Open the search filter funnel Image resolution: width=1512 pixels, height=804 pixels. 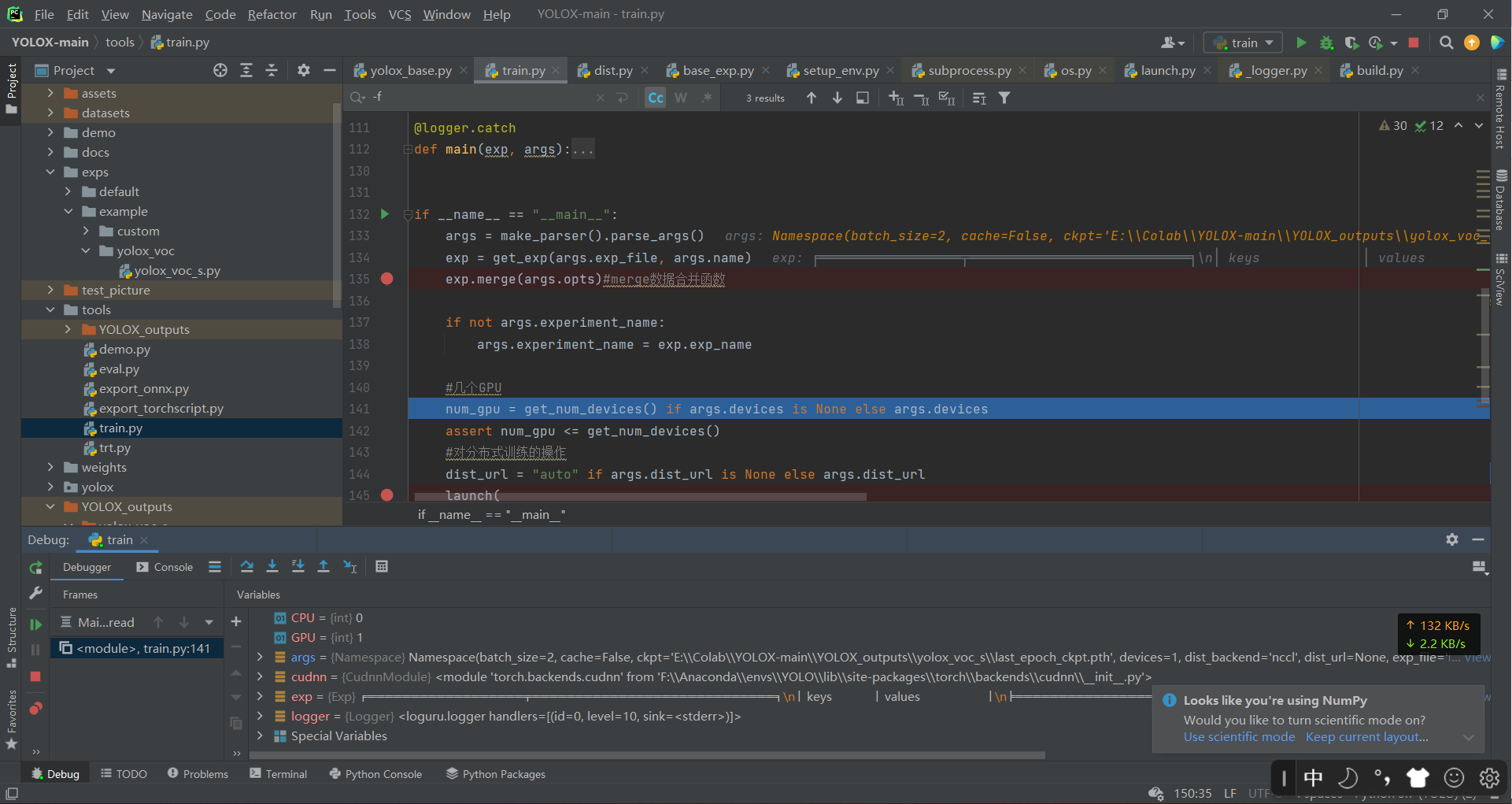point(1004,98)
